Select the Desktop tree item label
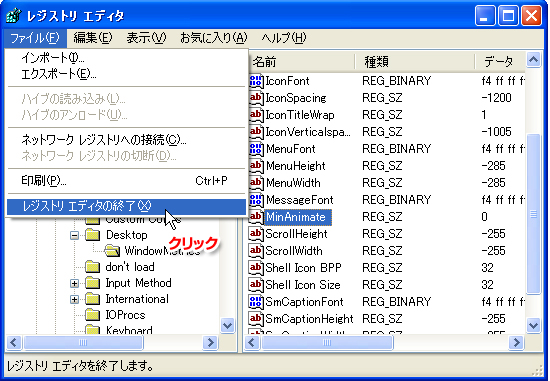Screen dimensions: 550x381 pos(126,235)
